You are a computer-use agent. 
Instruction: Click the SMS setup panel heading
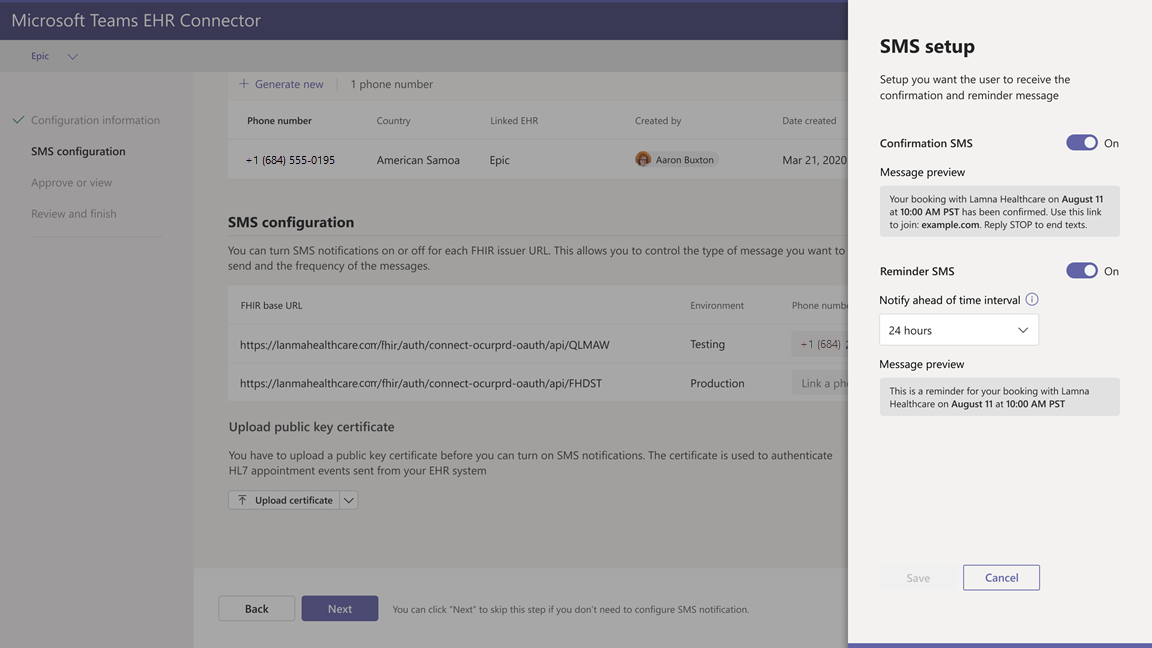coord(927,46)
